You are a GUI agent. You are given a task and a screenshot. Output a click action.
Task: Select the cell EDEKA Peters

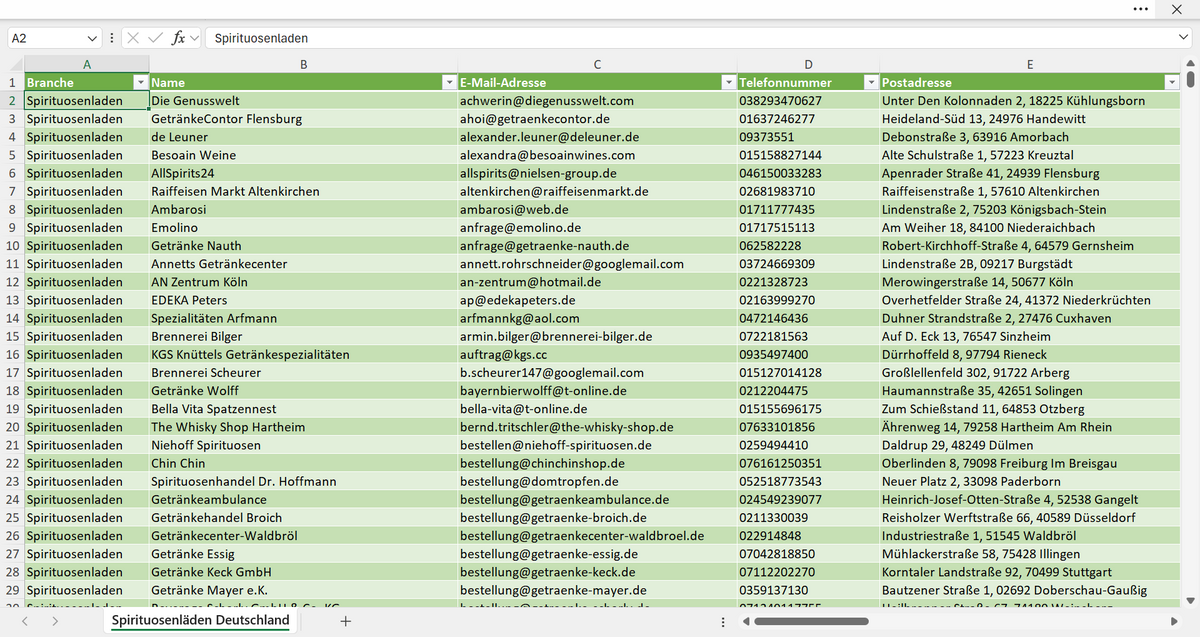point(304,300)
